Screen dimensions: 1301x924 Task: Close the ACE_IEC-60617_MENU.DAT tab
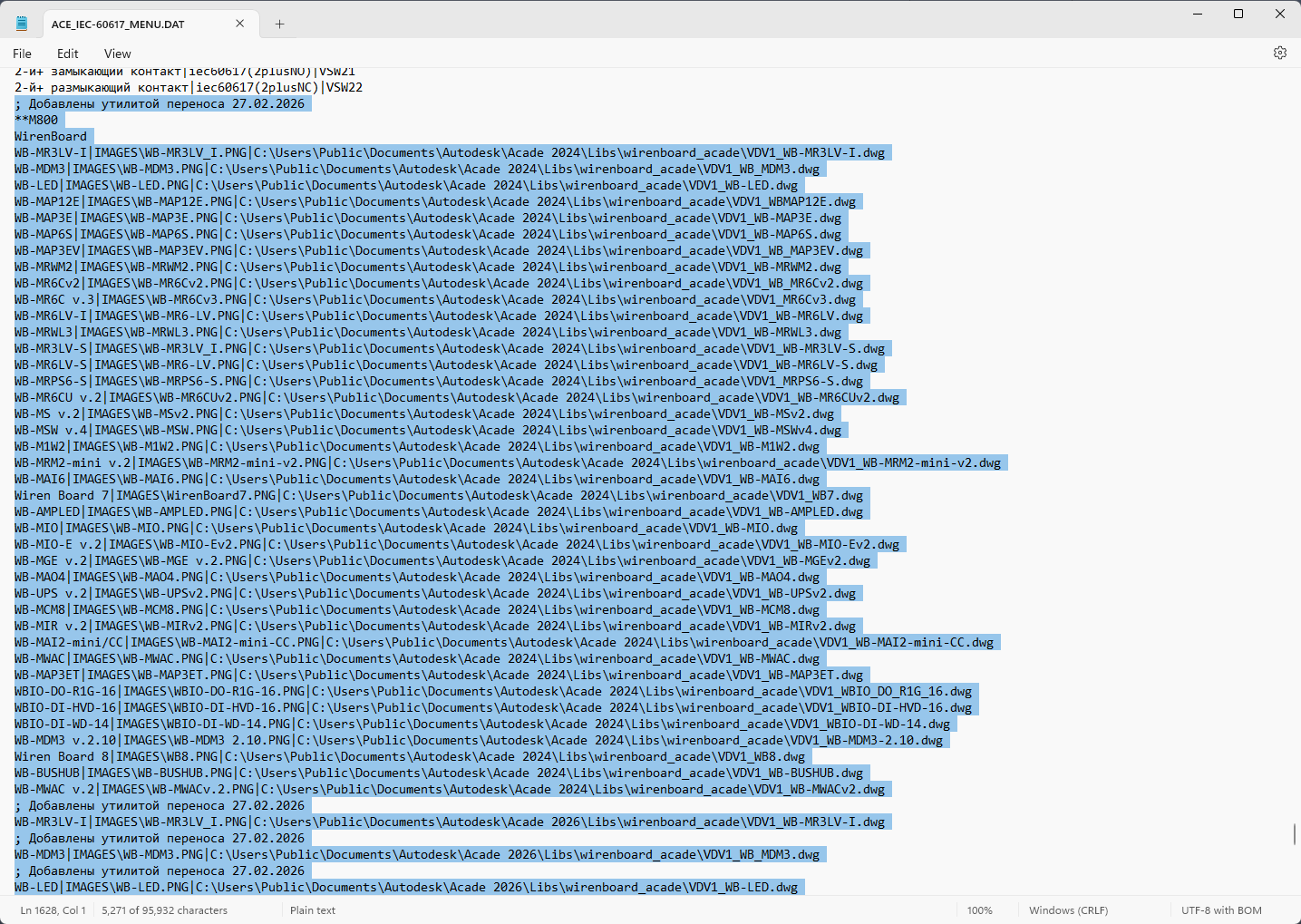click(239, 24)
